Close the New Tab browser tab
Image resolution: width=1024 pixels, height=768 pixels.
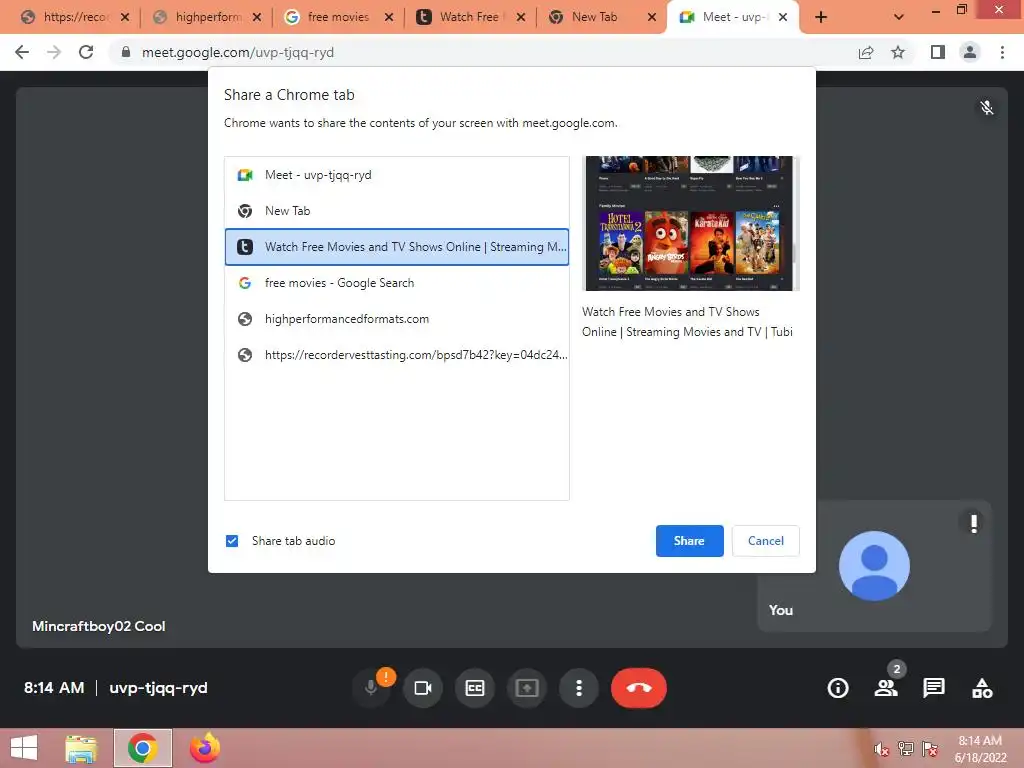tap(652, 18)
